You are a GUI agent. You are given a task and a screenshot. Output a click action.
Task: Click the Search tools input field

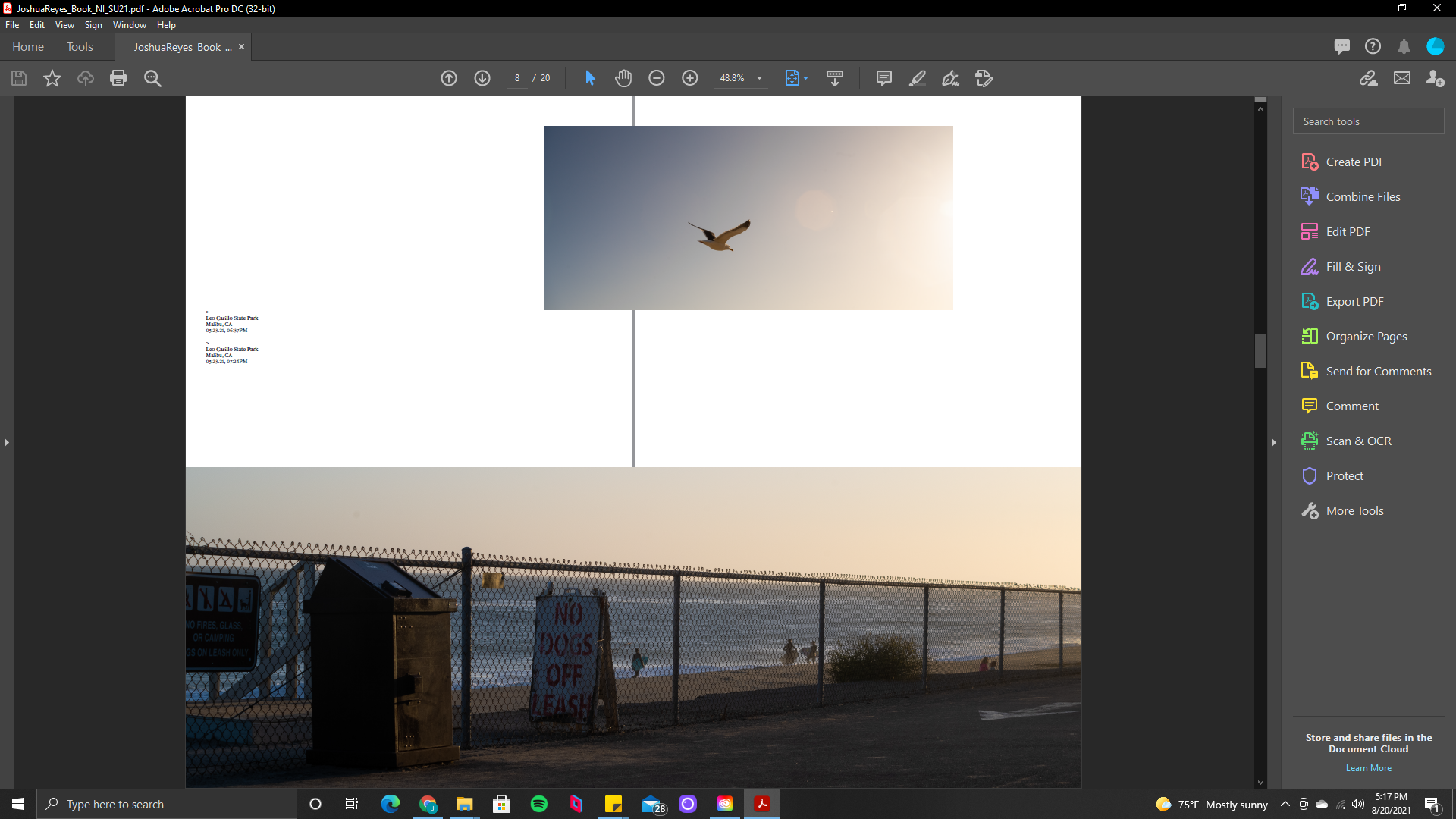(x=1368, y=121)
